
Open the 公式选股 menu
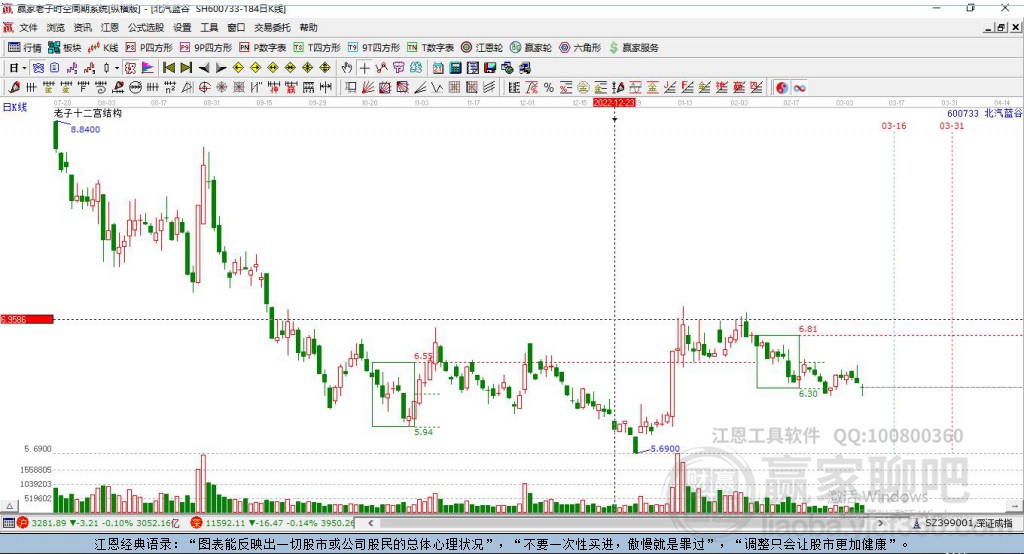click(146, 27)
